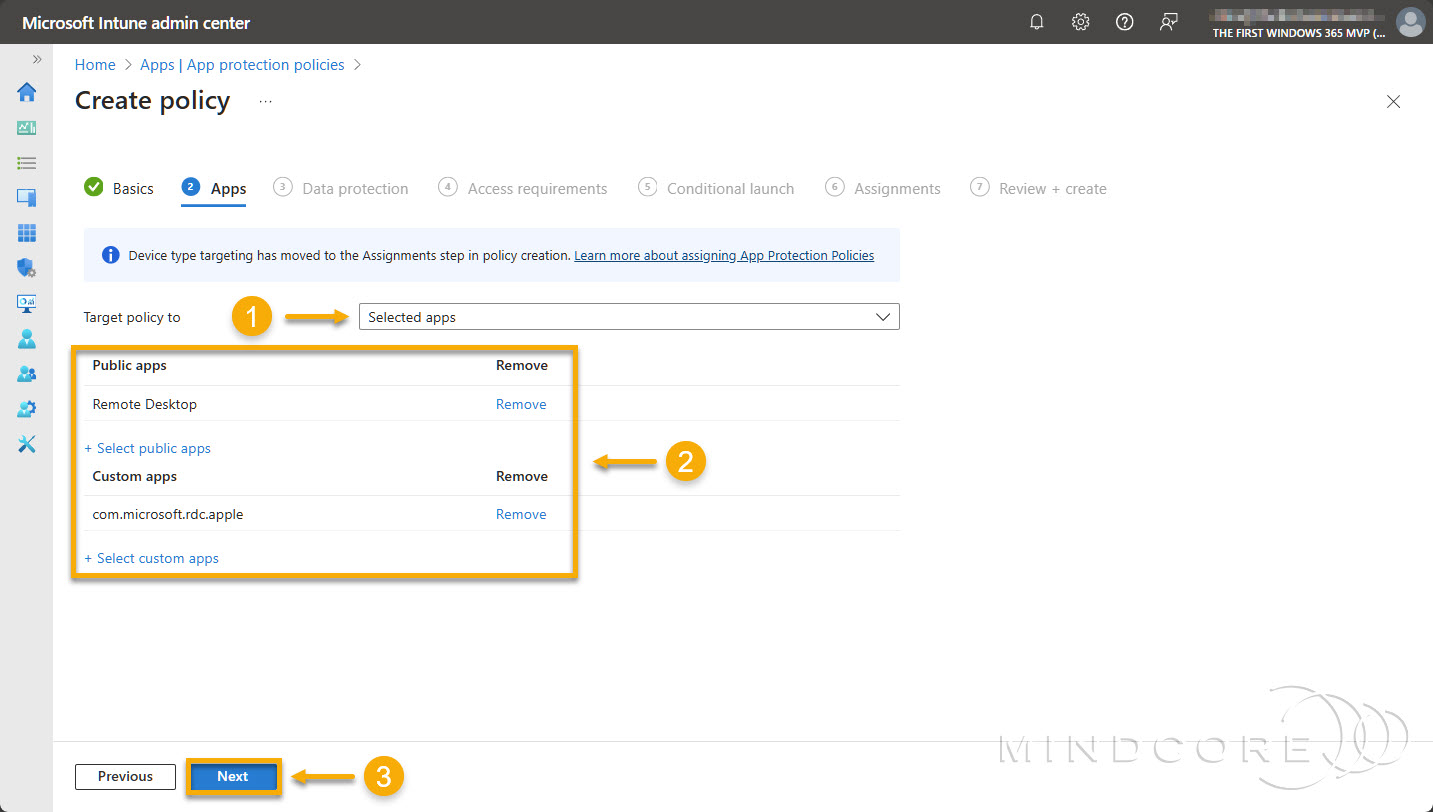Select the Tenant administration icon
The image size is (1433, 812).
pos(26,408)
